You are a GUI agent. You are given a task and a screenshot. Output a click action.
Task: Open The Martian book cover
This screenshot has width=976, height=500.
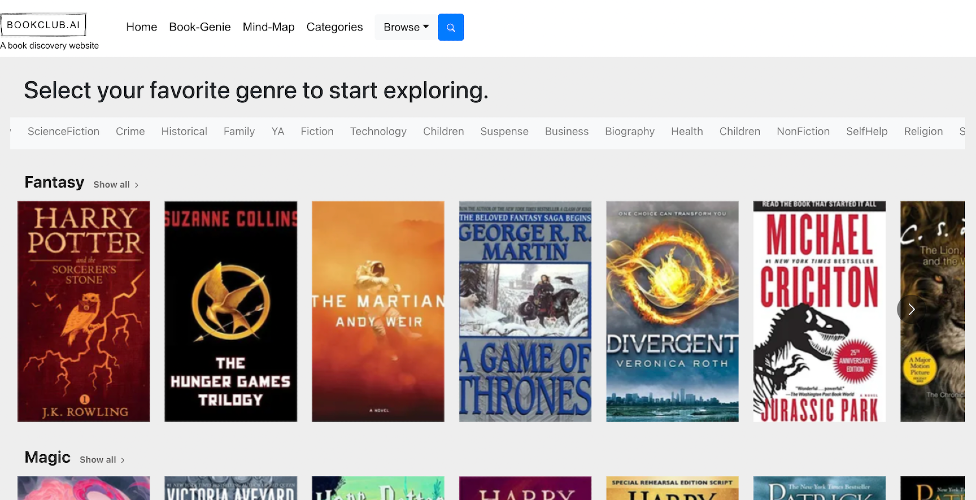[378, 311]
